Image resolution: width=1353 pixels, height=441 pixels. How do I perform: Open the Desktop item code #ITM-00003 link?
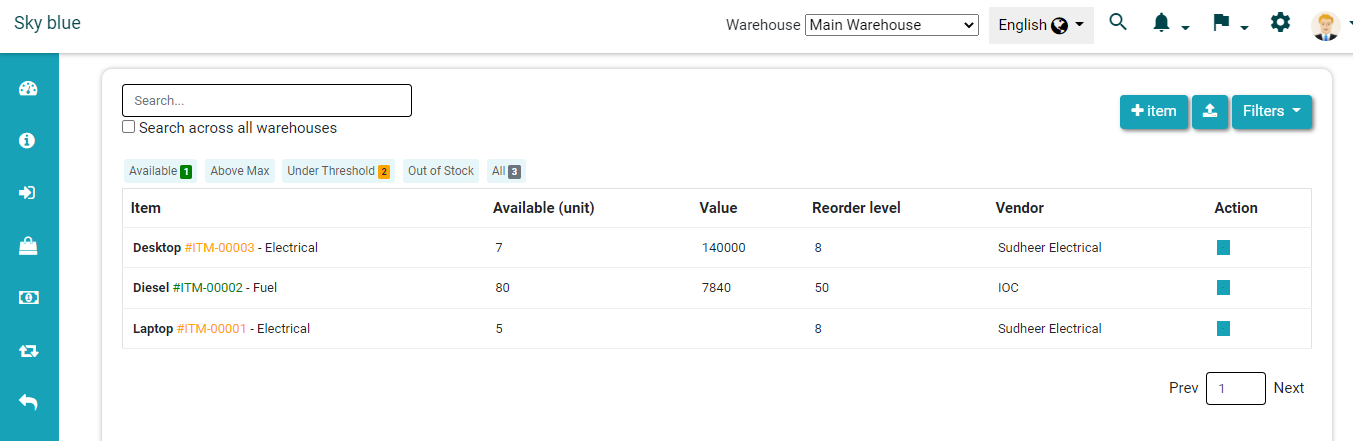pyautogui.click(x=219, y=248)
